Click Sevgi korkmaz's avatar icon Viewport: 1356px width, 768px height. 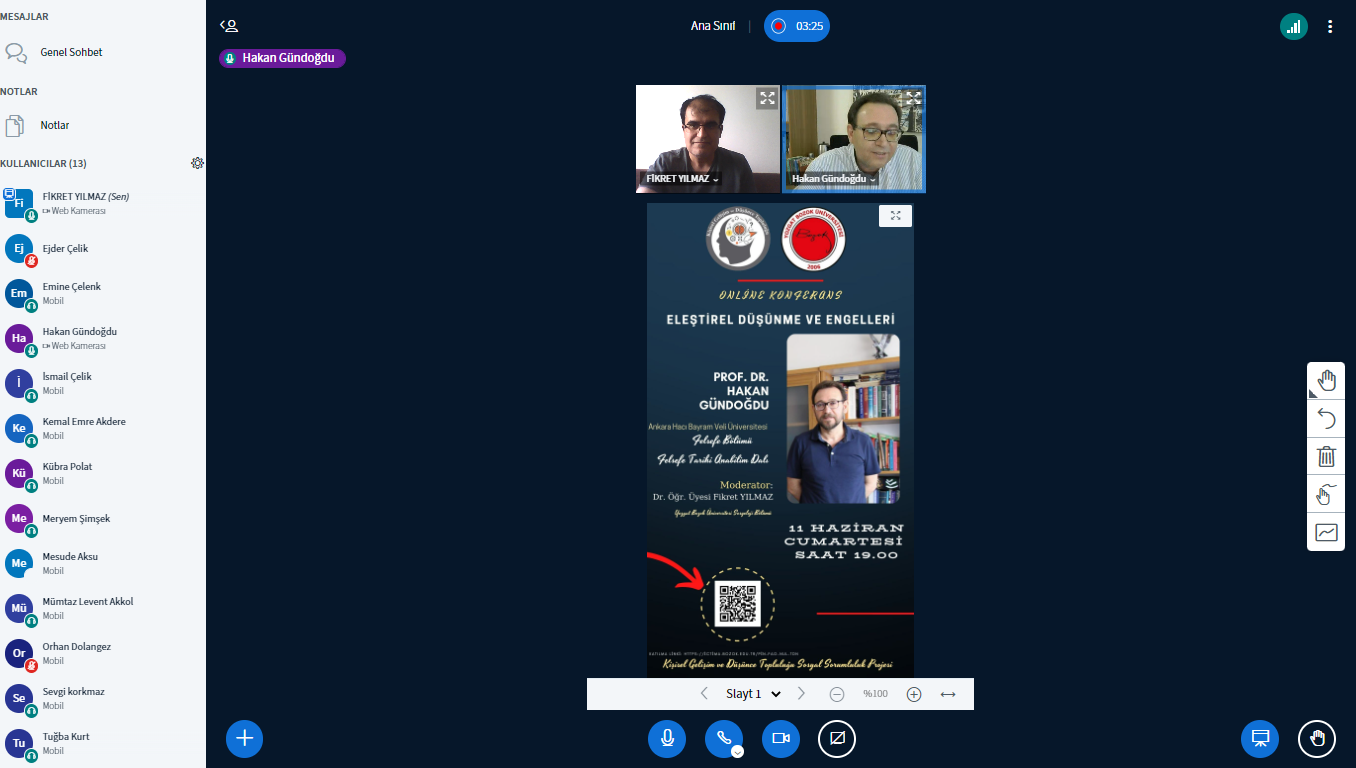(x=19, y=698)
